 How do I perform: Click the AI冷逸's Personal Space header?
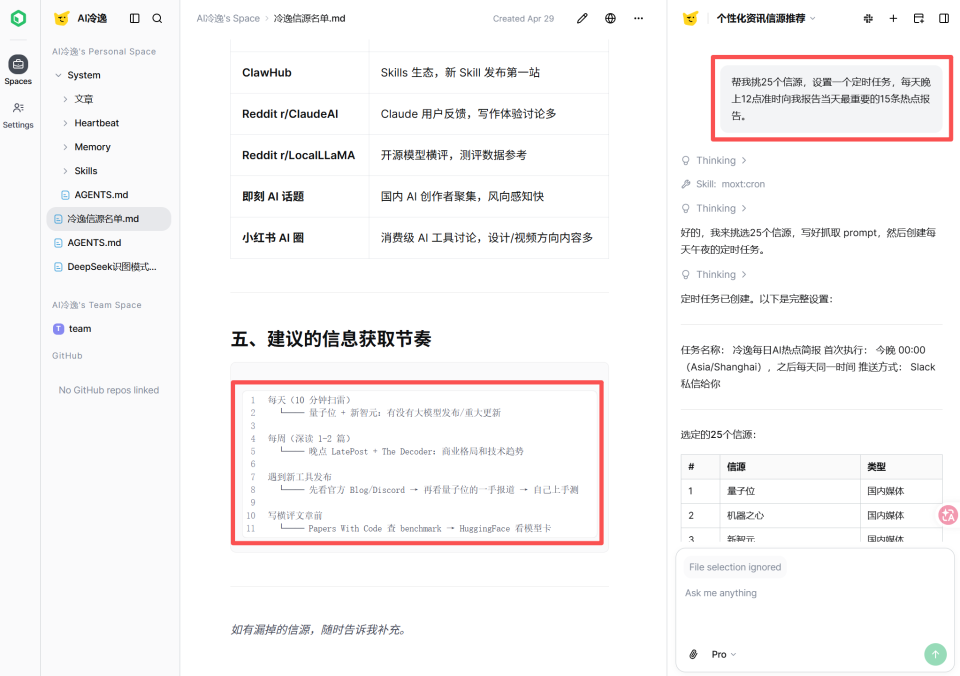(x=103, y=51)
